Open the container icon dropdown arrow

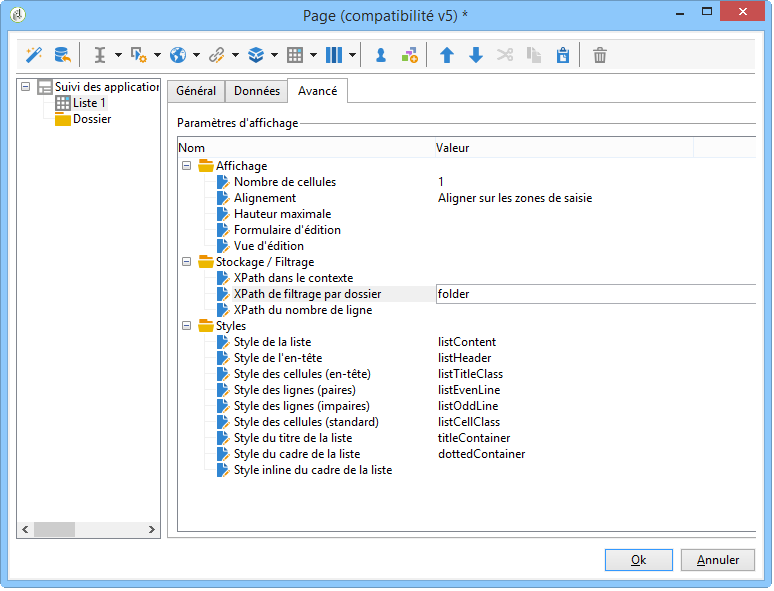point(274,55)
